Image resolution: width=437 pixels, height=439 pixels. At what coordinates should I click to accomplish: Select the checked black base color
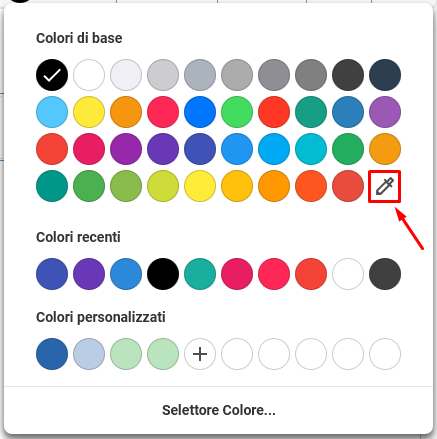pos(52,75)
